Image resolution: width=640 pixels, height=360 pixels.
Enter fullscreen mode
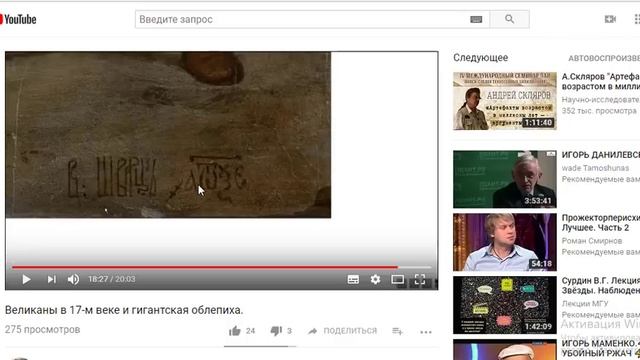click(x=420, y=279)
